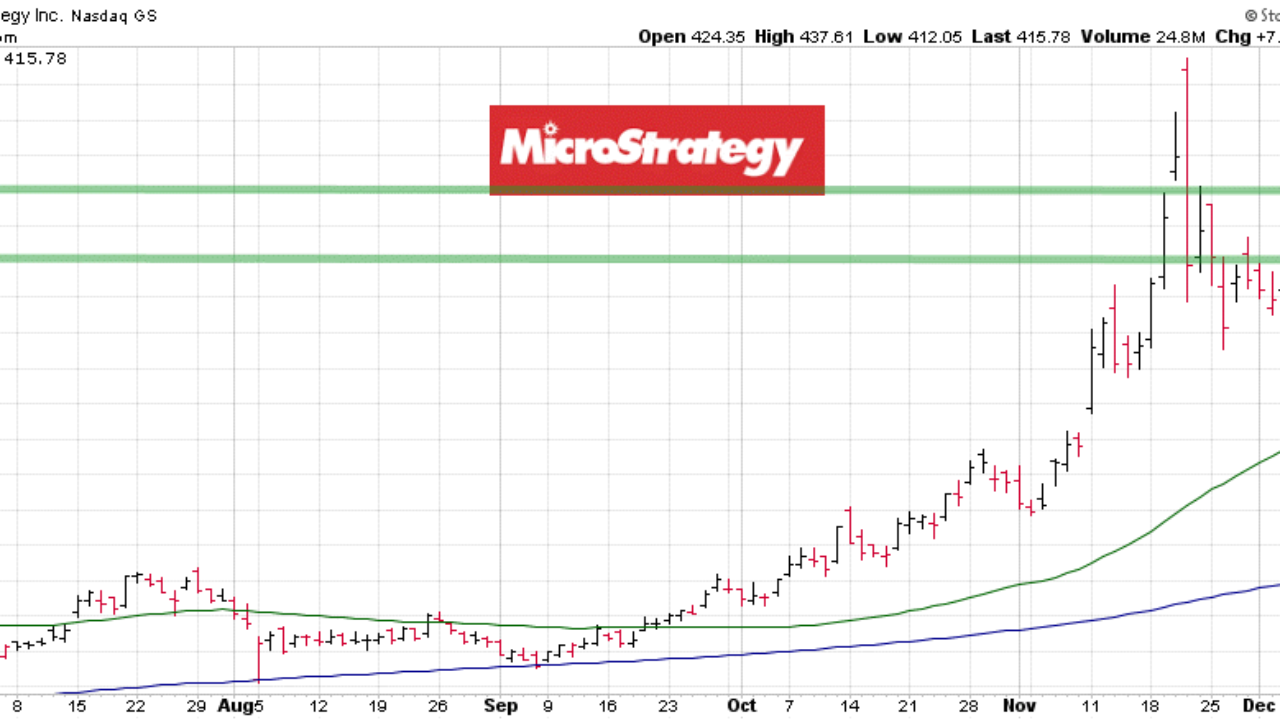This screenshot has height=720, width=1280.
Task: Select the 'Oct' label on the date axis
Action: 741,706
